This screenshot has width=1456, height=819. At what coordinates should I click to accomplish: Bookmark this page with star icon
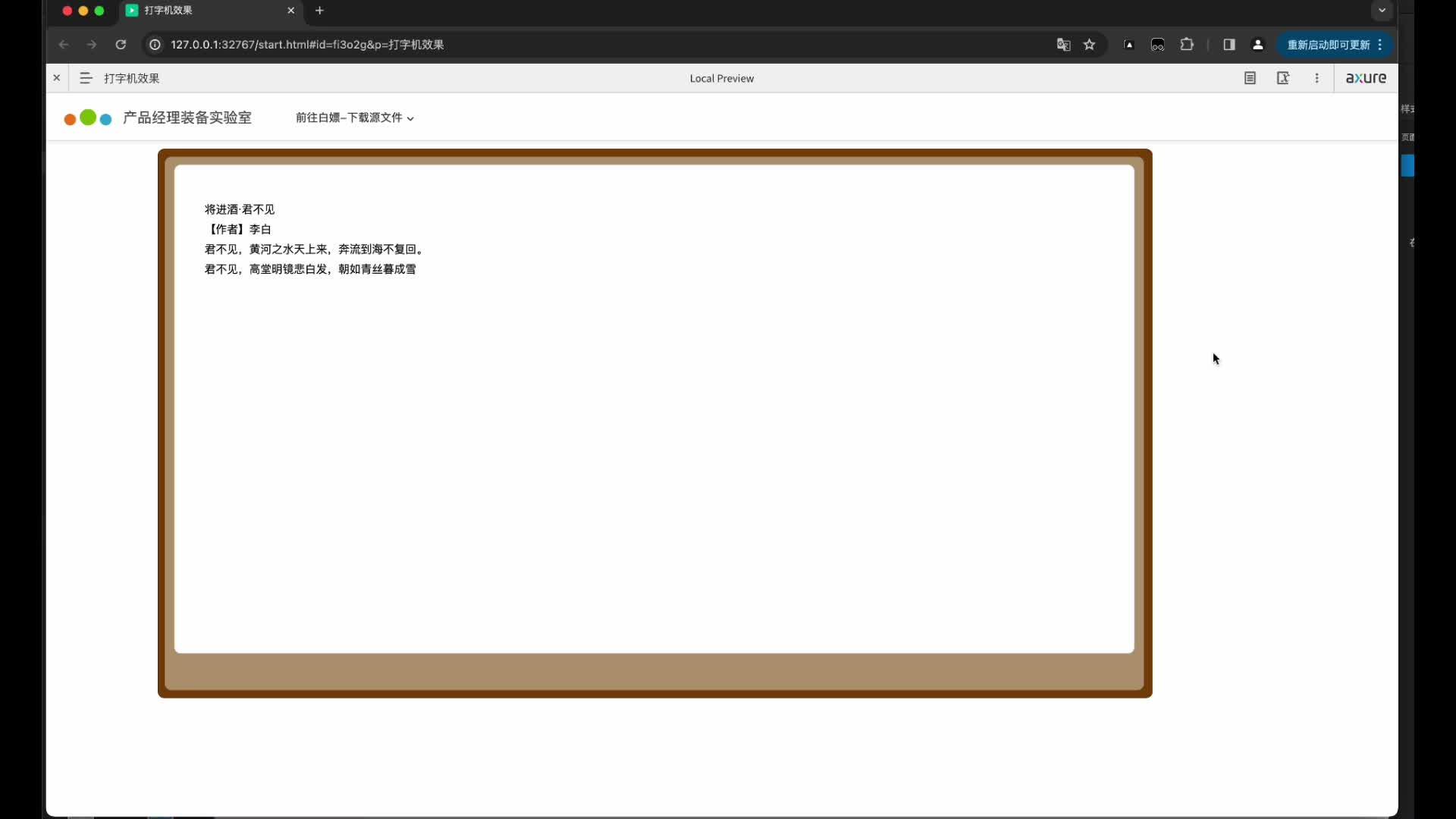pyautogui.click(x=1090, y=45)
